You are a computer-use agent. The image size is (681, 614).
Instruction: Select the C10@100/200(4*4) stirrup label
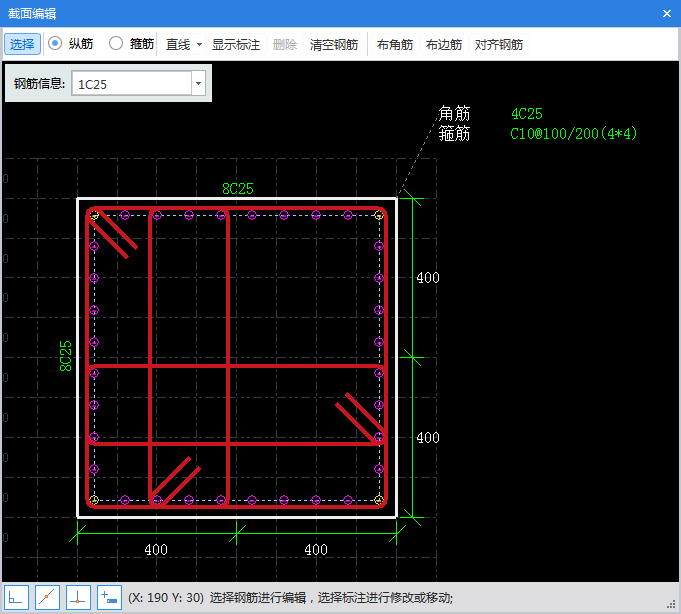point(573,133)
